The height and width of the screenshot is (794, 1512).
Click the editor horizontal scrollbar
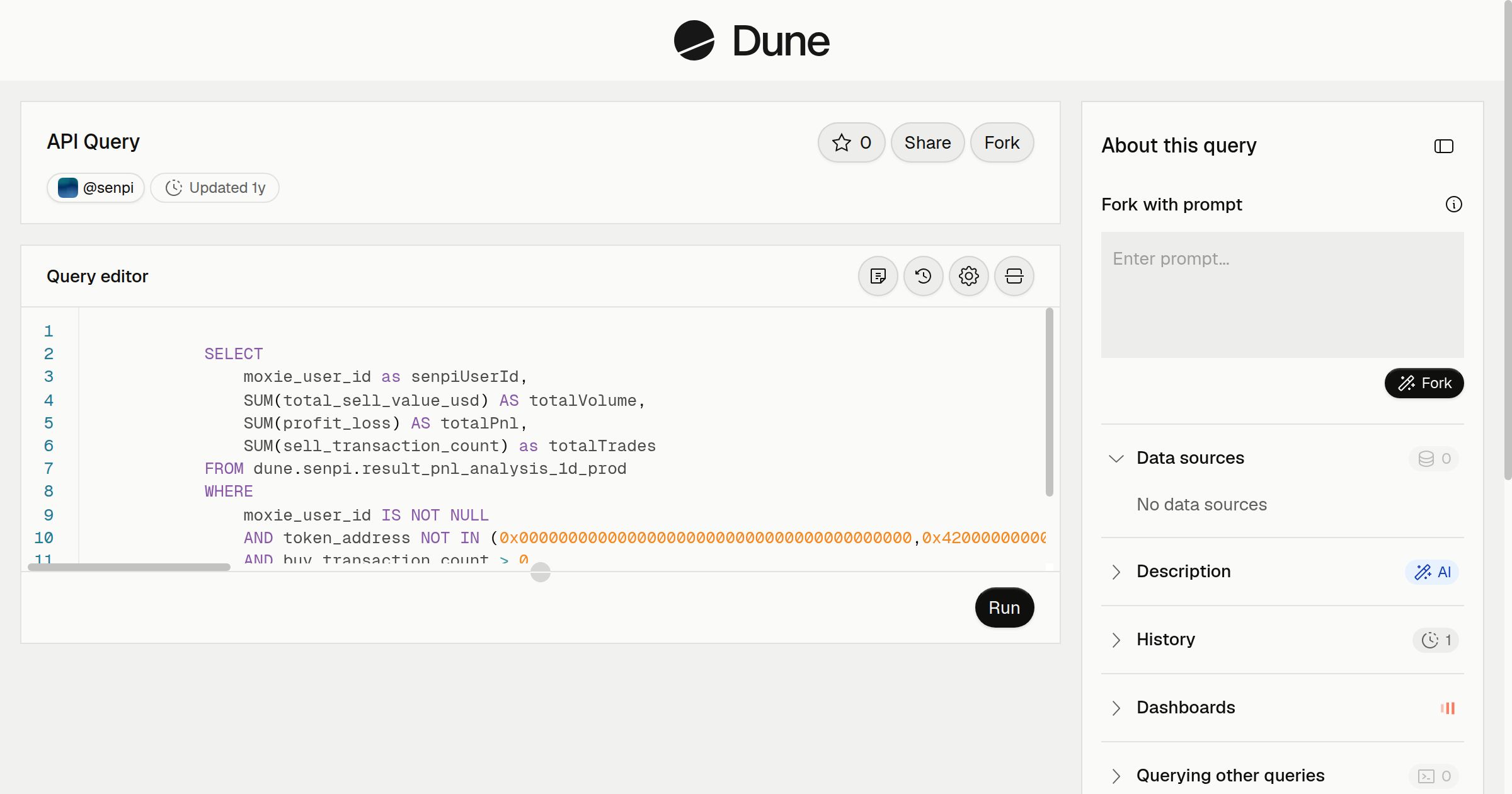[x=129, y=567]
